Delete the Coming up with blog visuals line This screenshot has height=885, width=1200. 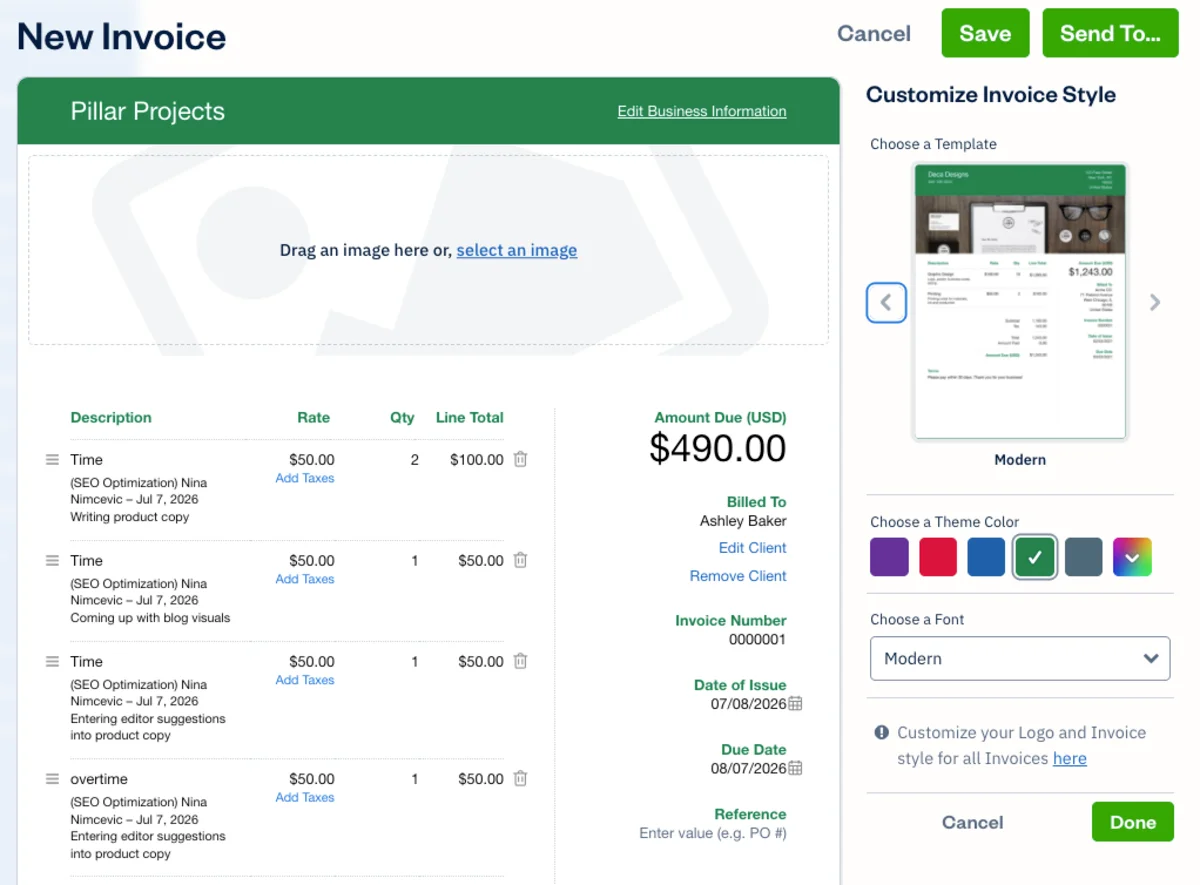(x=520, y=561)
